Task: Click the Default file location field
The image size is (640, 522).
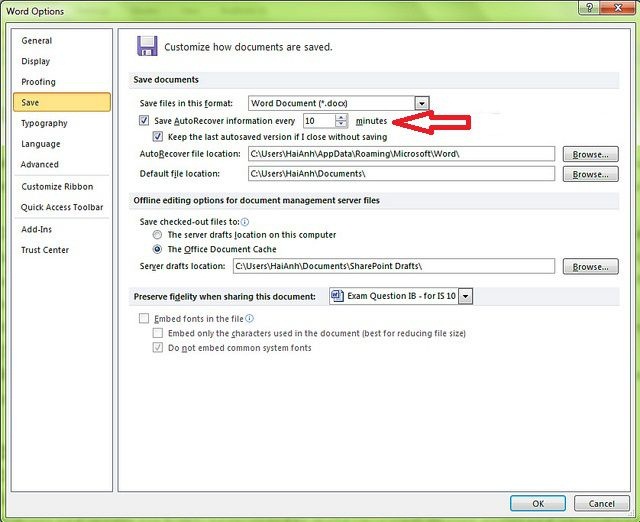Action: [400, 174]
